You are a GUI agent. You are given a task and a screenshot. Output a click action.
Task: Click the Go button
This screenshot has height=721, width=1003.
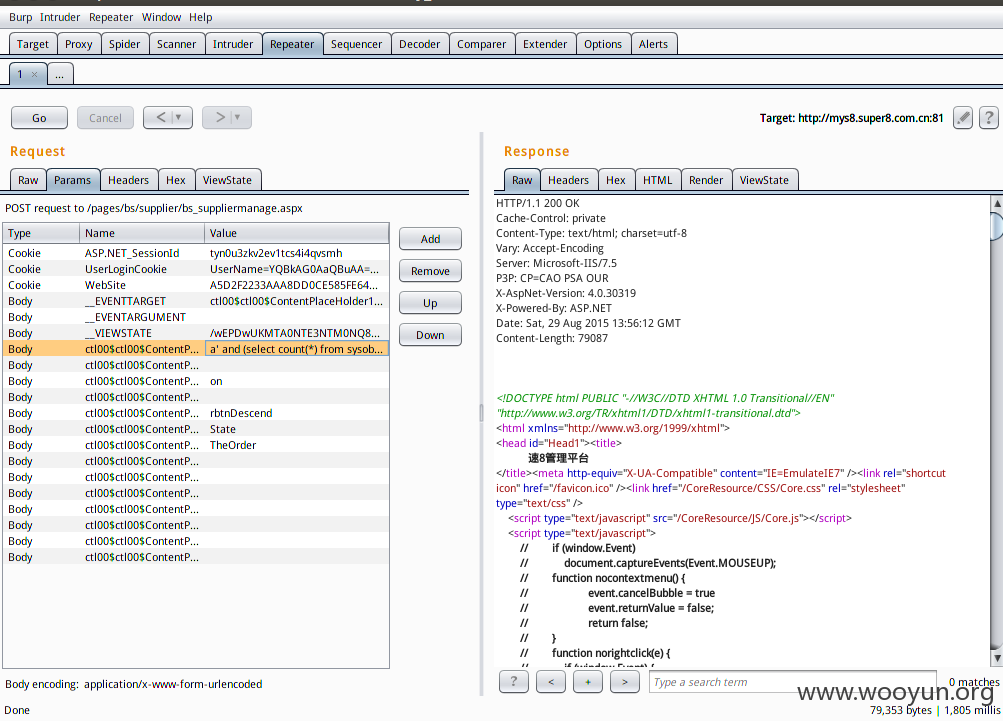(x=39, y=118)
